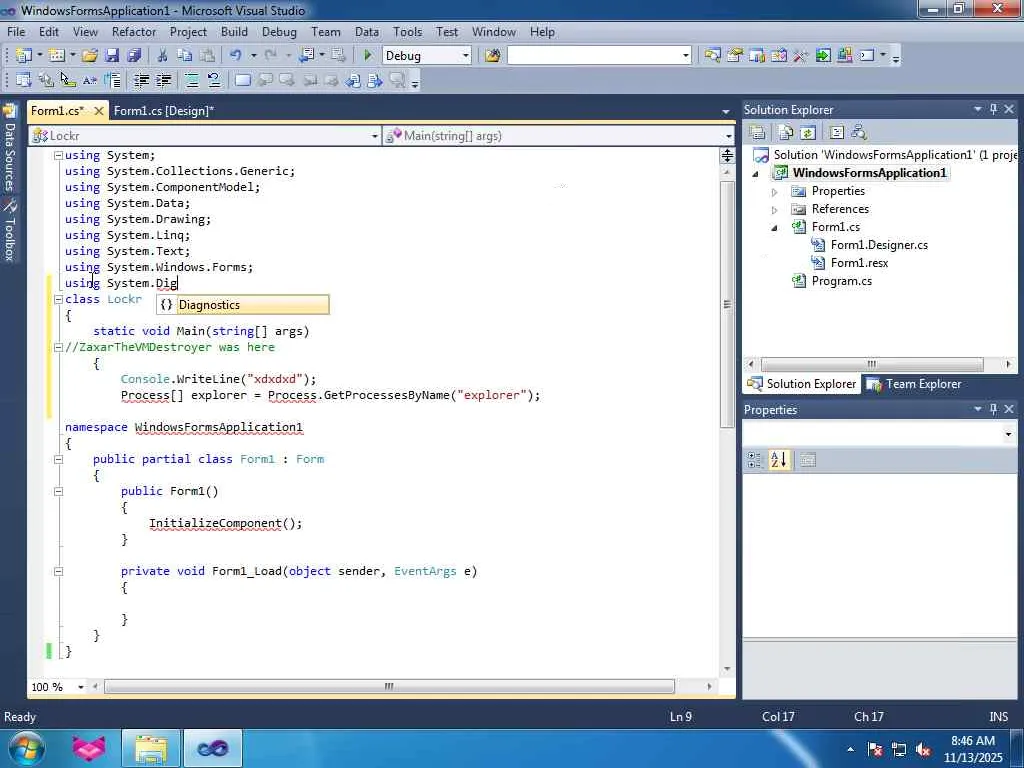Click the Comment selected lines icon

191,80
